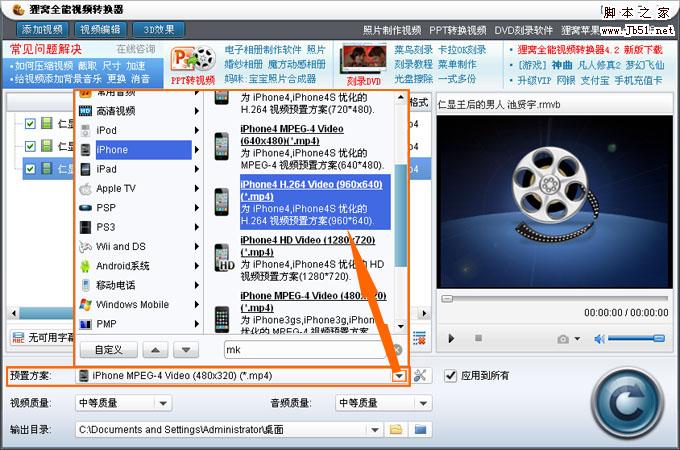The width and height of the screenshot is (680, 450).
Task: Open PPT转换视频 link
Action: (x=458, y=30)
